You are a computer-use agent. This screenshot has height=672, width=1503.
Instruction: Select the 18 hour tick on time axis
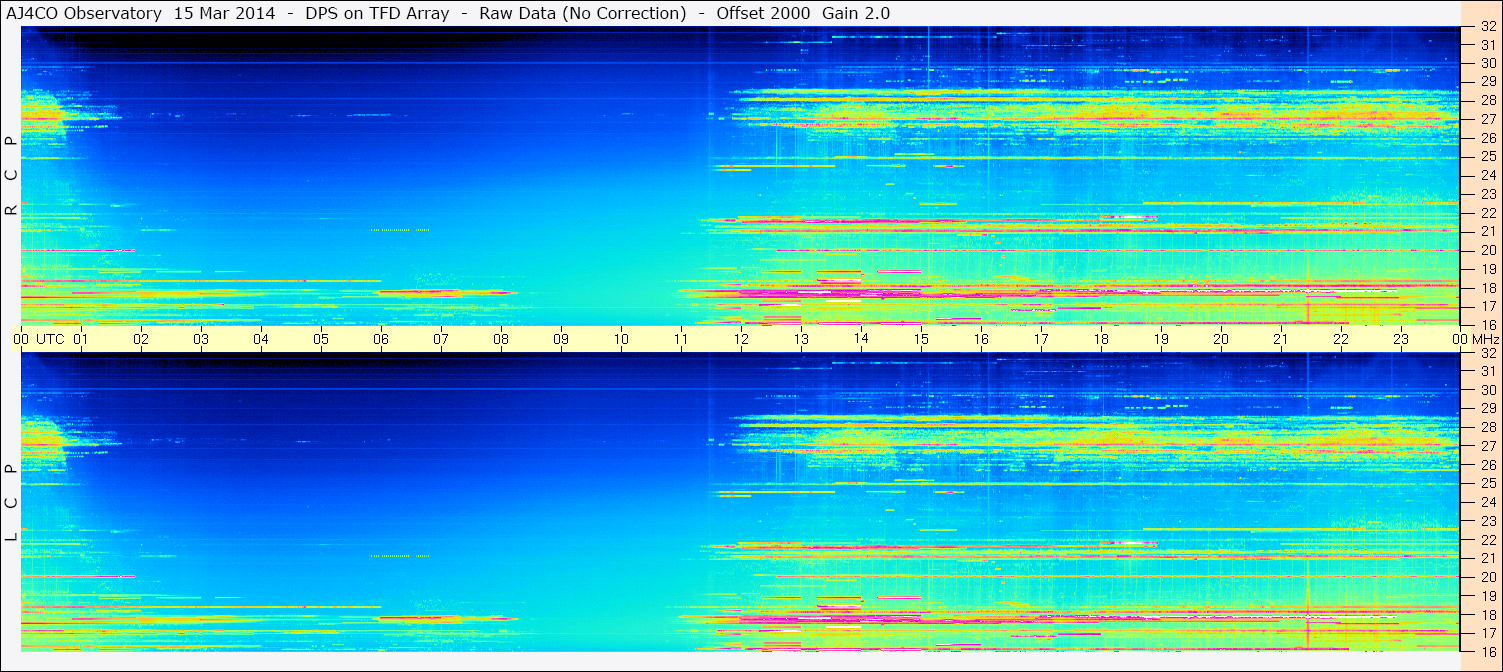tap(1101, 339)
